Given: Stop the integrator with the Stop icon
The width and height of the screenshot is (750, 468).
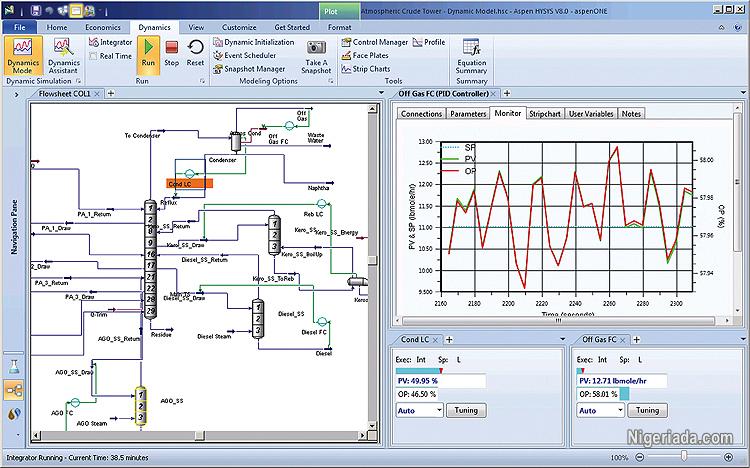Looking at the screenshot, I should (x=171, y=51).
